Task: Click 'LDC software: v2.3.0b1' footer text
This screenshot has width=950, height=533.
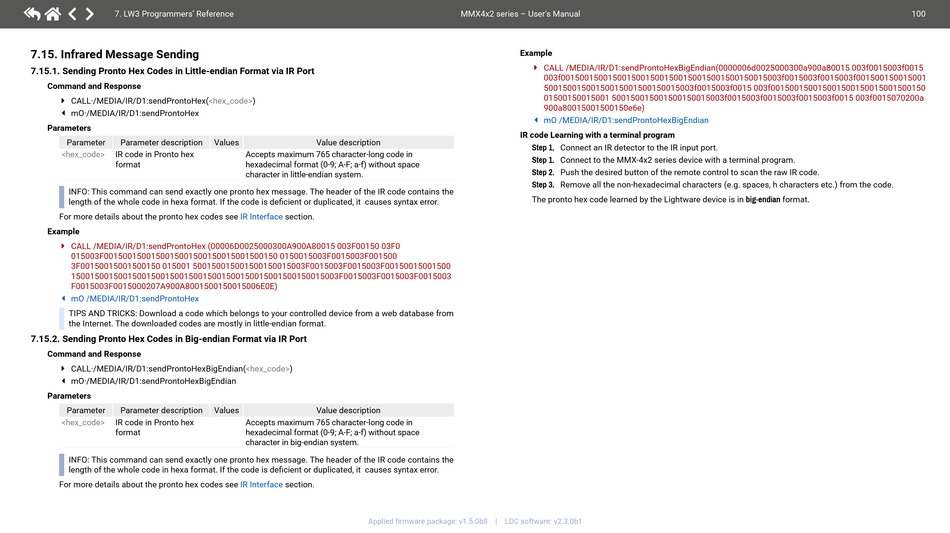Action: coord(543,521)
